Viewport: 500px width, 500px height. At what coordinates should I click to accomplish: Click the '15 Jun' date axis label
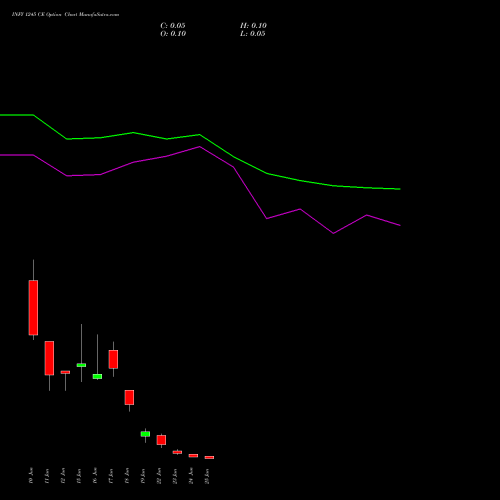pos(79,476)
